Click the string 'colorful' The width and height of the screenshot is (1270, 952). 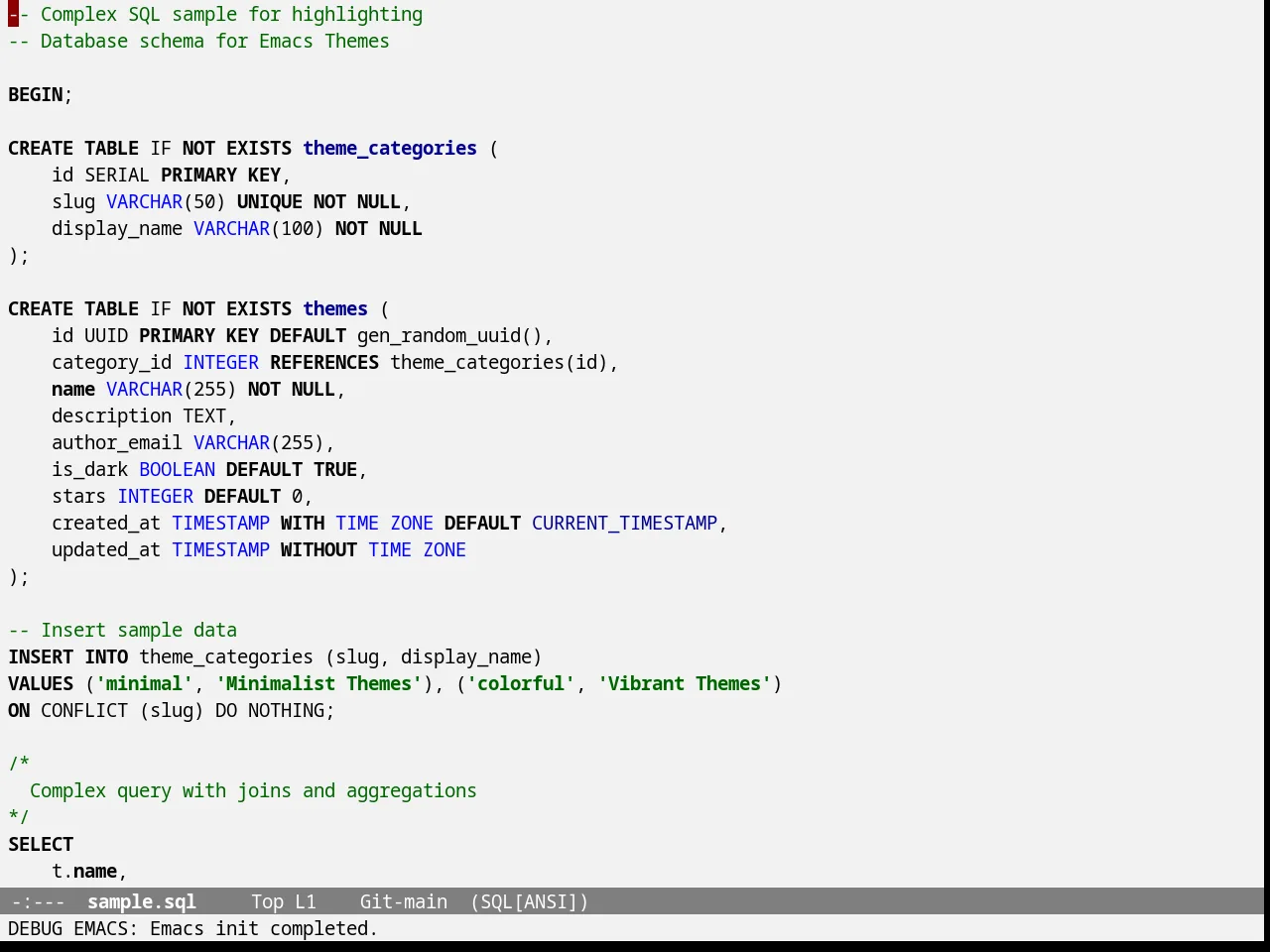[x=521, y=683]
